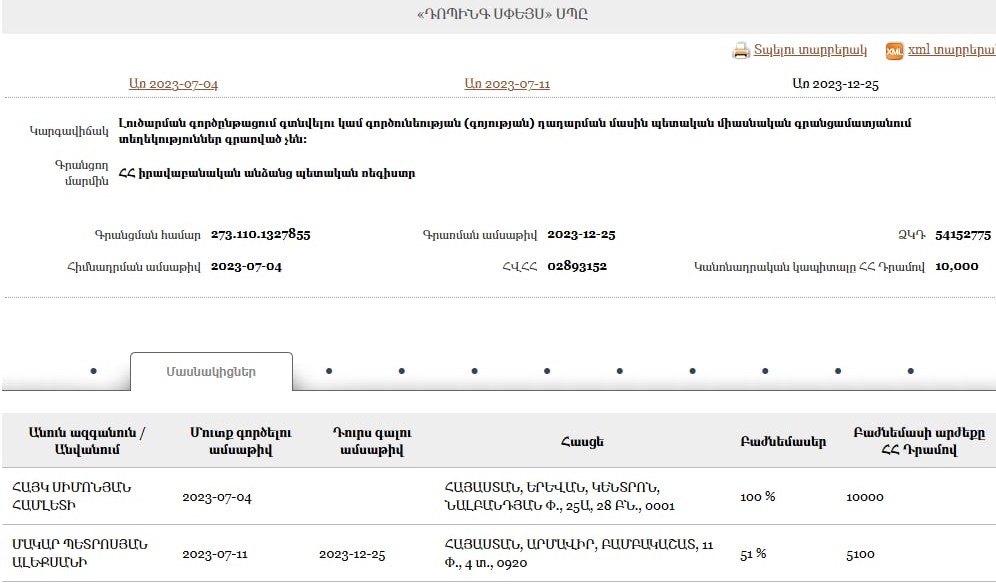Click the 51 % share value
This screenshot has height=585, width=996.
point(753,554)
